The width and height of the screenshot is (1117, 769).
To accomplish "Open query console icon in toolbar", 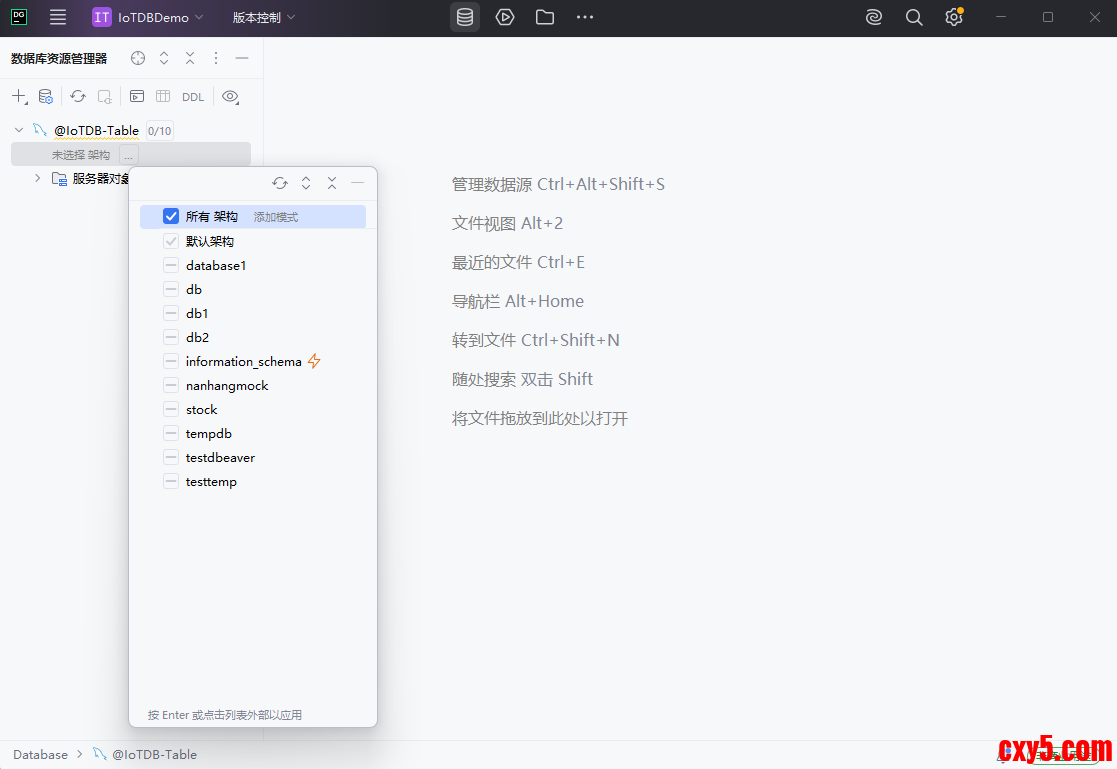I will (x=137, y=97).
